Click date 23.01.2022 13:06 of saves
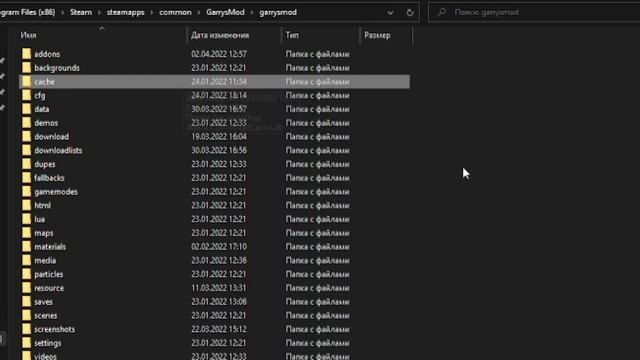Viewport: 640px width, 360px height. 219,302
